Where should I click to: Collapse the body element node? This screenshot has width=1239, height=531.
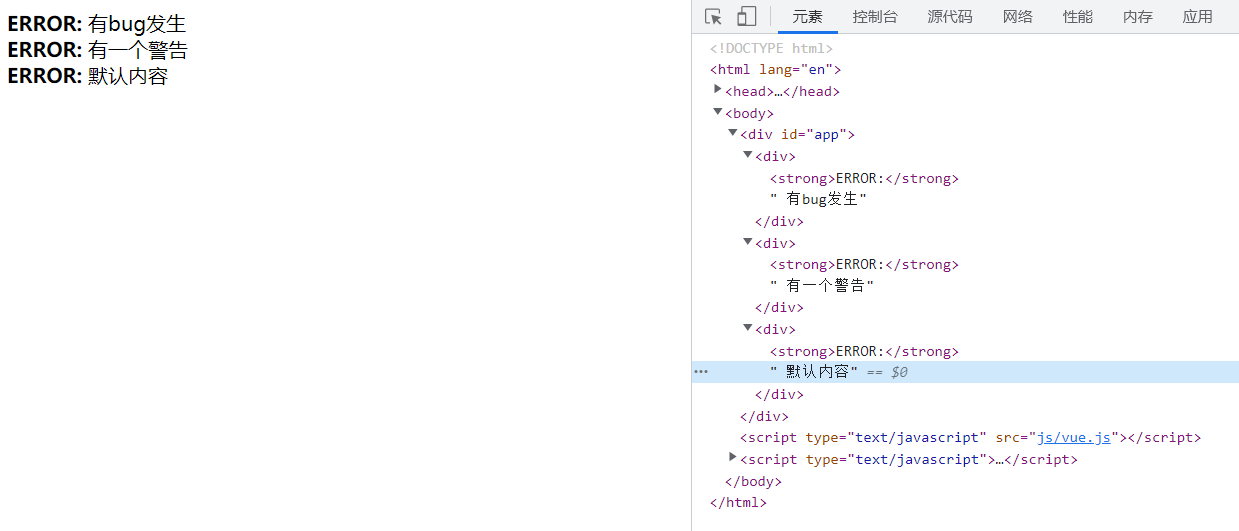[x=718, y=112]
